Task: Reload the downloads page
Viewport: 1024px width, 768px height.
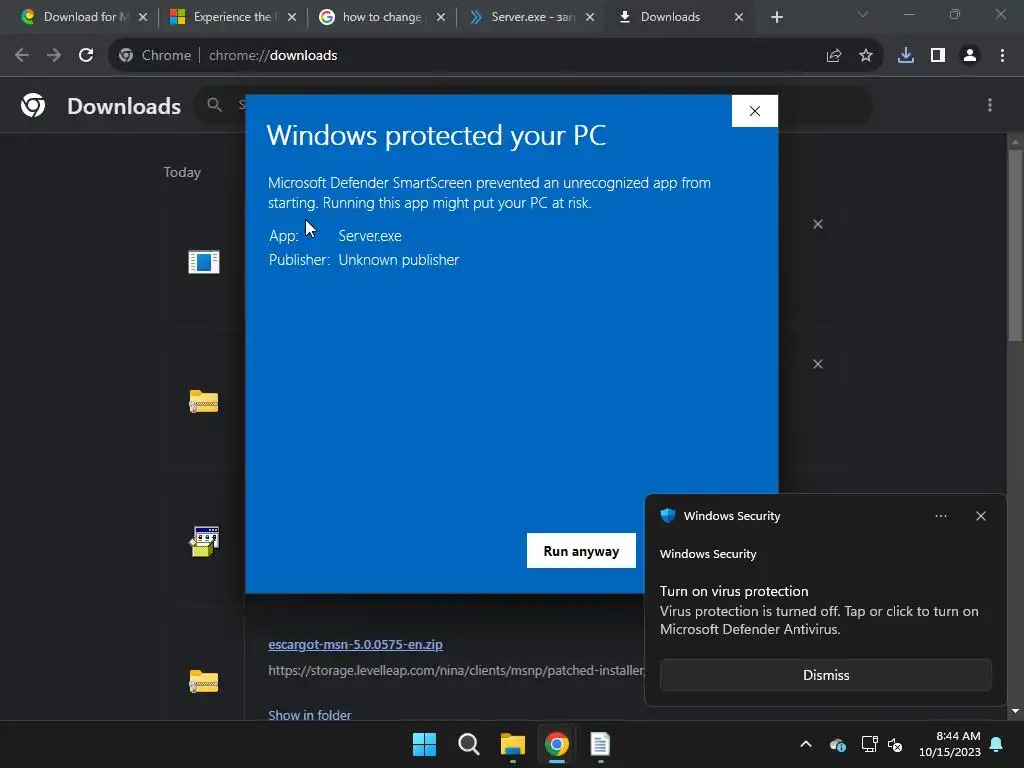Action: (x=86, y=56)
